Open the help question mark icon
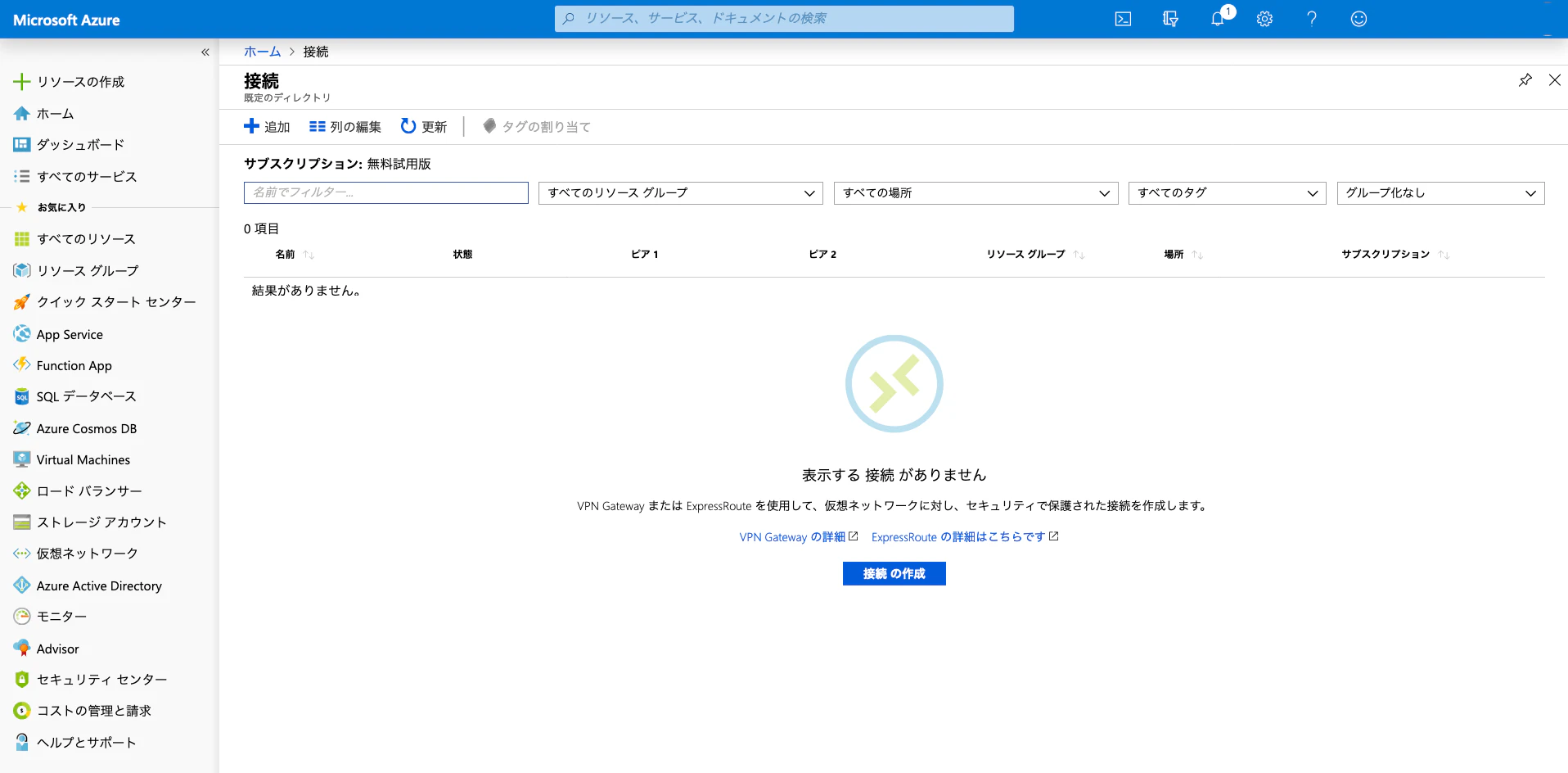Screen dimensions: 1568x773 tap(1312, 19)
